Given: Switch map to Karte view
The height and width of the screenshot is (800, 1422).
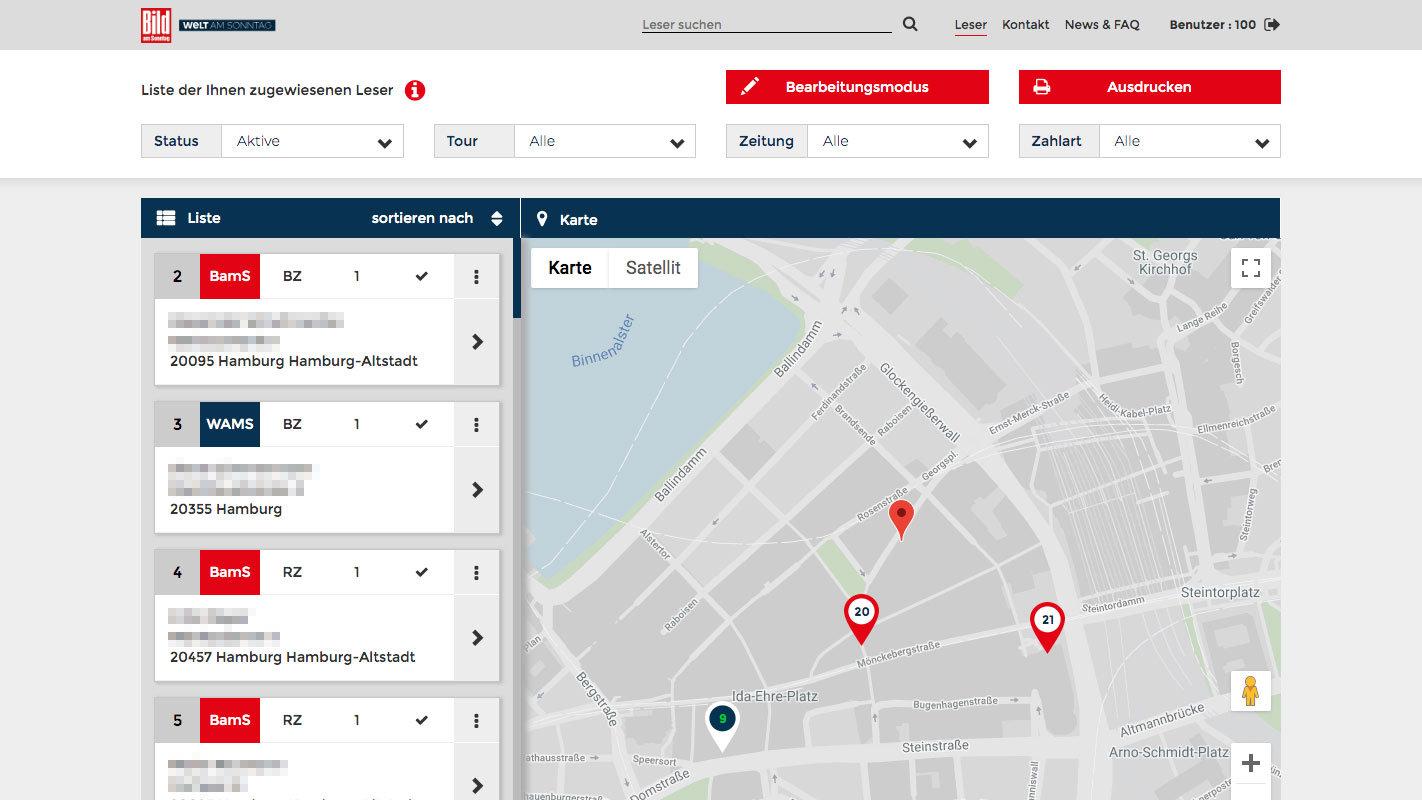Looking at the screenshot, I should click(x=570, y=268).
